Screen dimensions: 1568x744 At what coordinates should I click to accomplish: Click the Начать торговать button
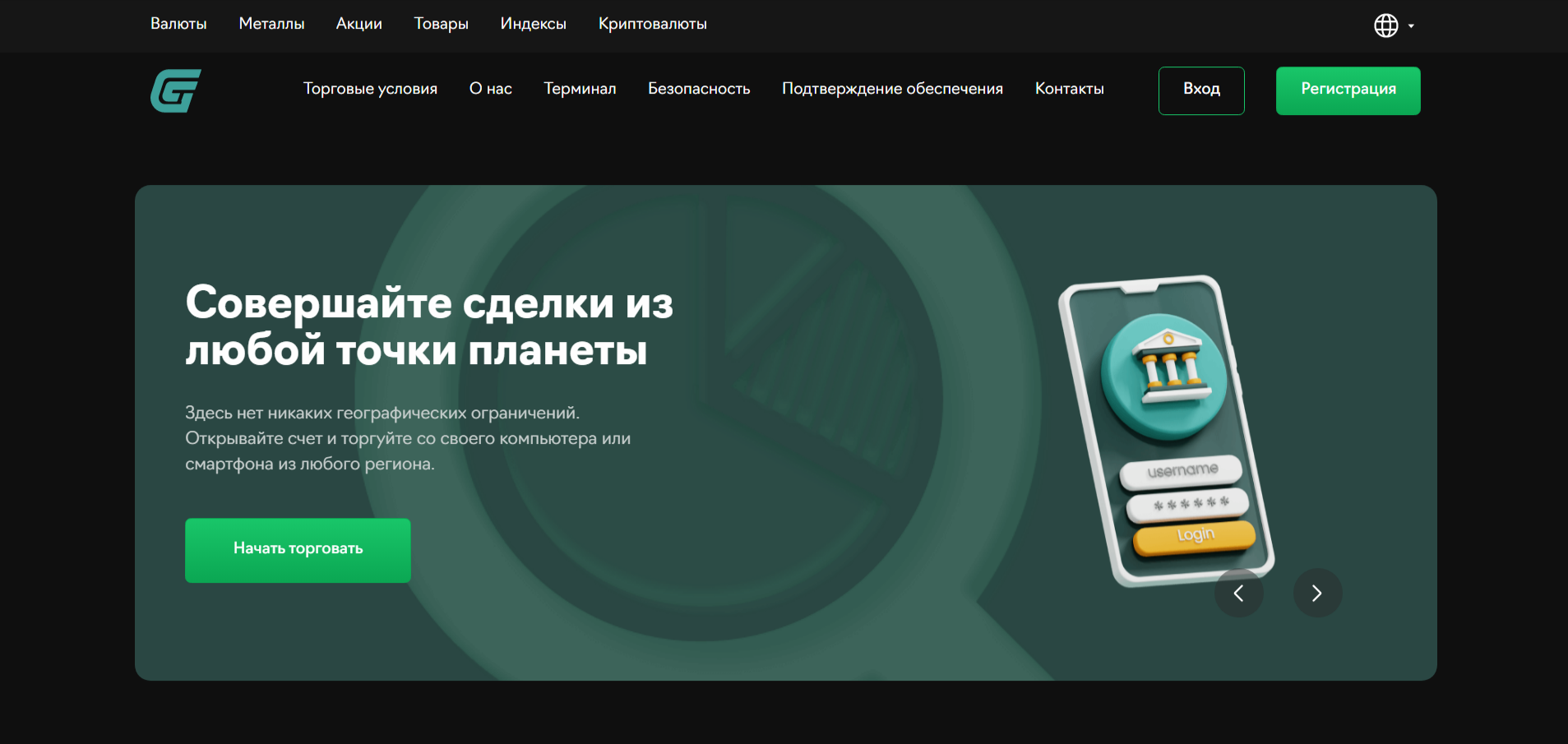298,550
